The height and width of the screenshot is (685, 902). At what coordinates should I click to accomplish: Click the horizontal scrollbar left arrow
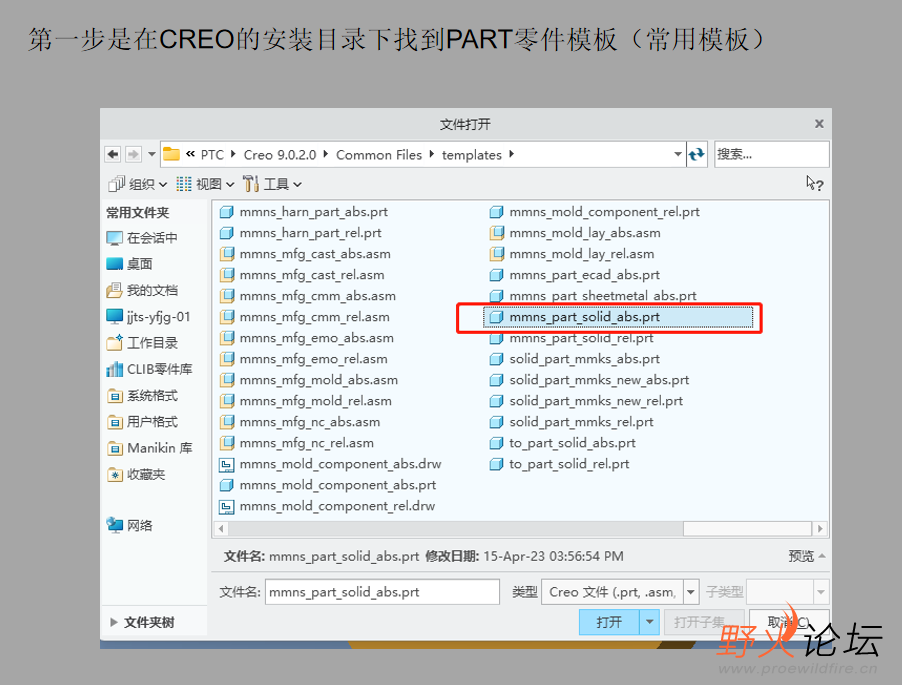tap(221, 528)
